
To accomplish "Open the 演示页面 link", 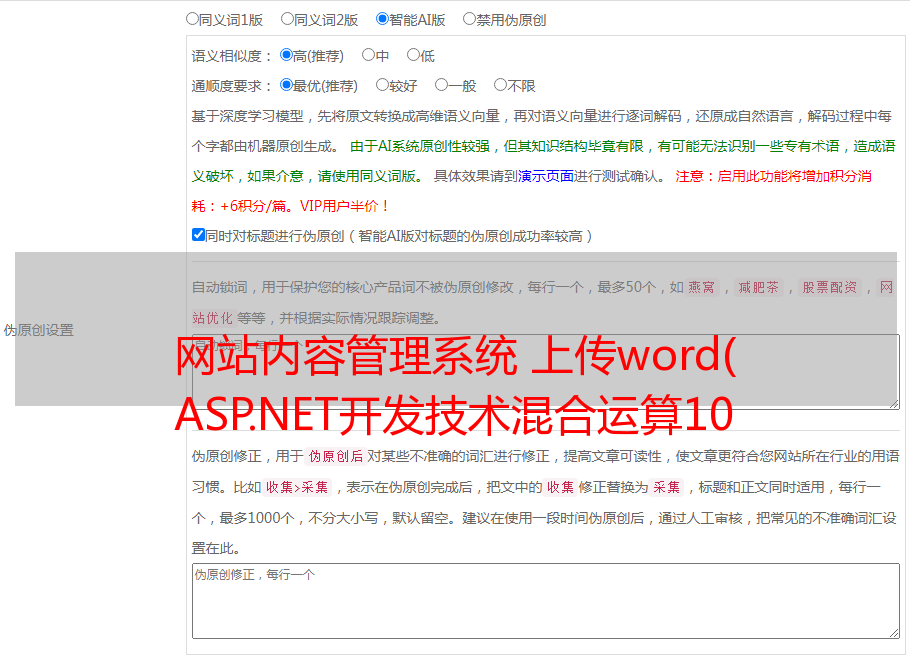I will click(545, 176).
